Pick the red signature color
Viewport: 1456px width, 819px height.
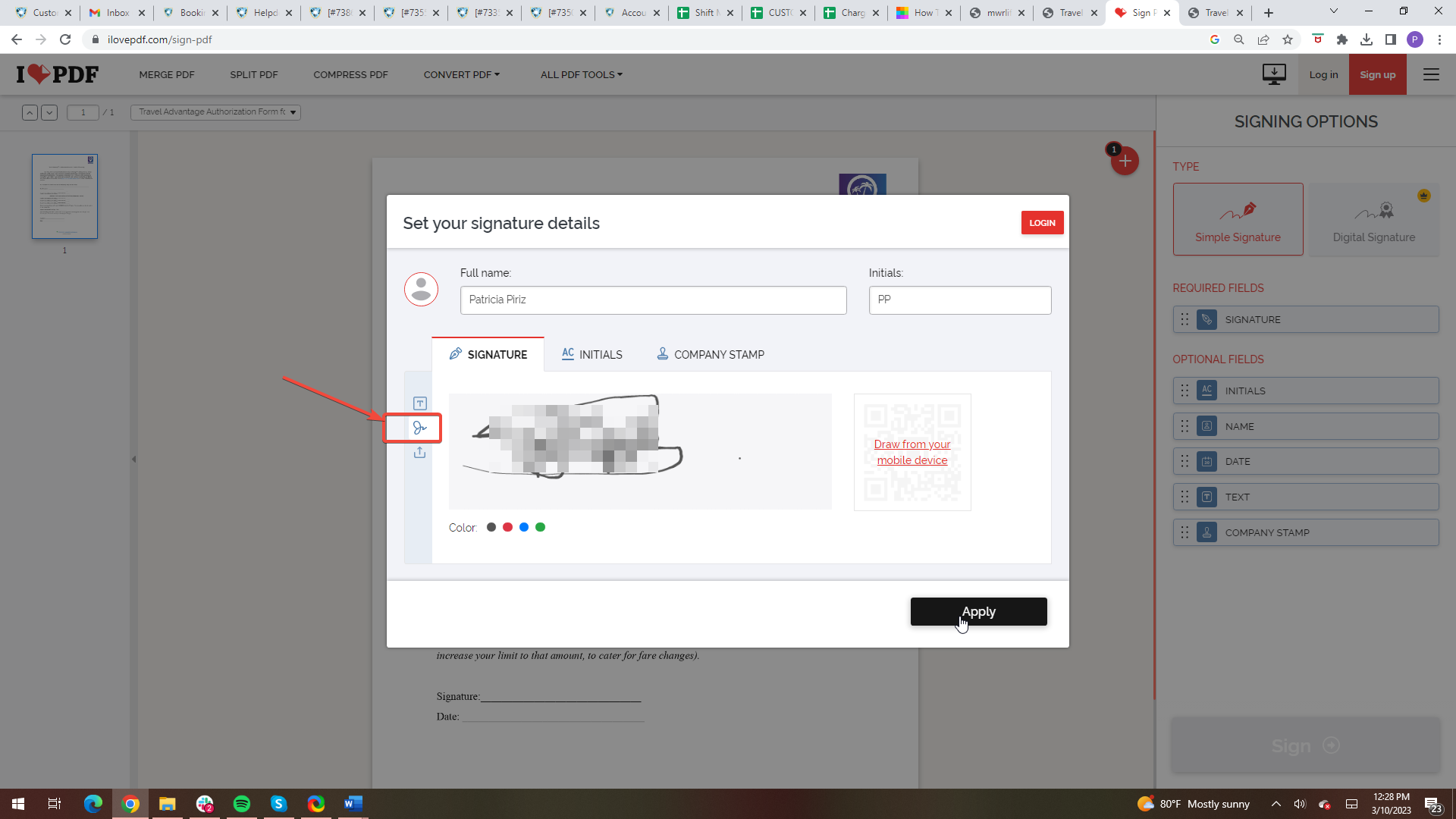[x=507, y=527]
